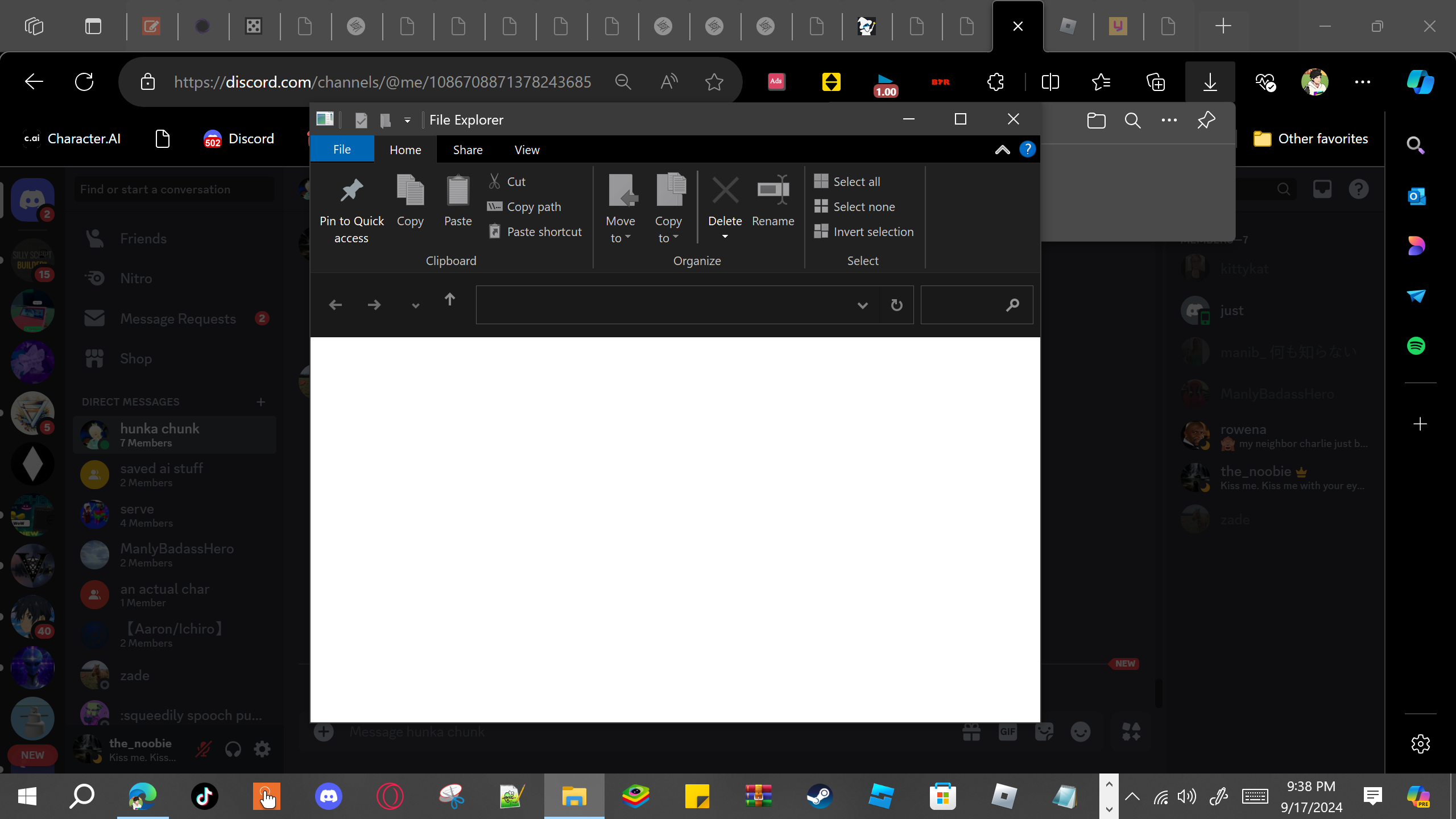Expand the address bar history dropdown

[862, 305]
